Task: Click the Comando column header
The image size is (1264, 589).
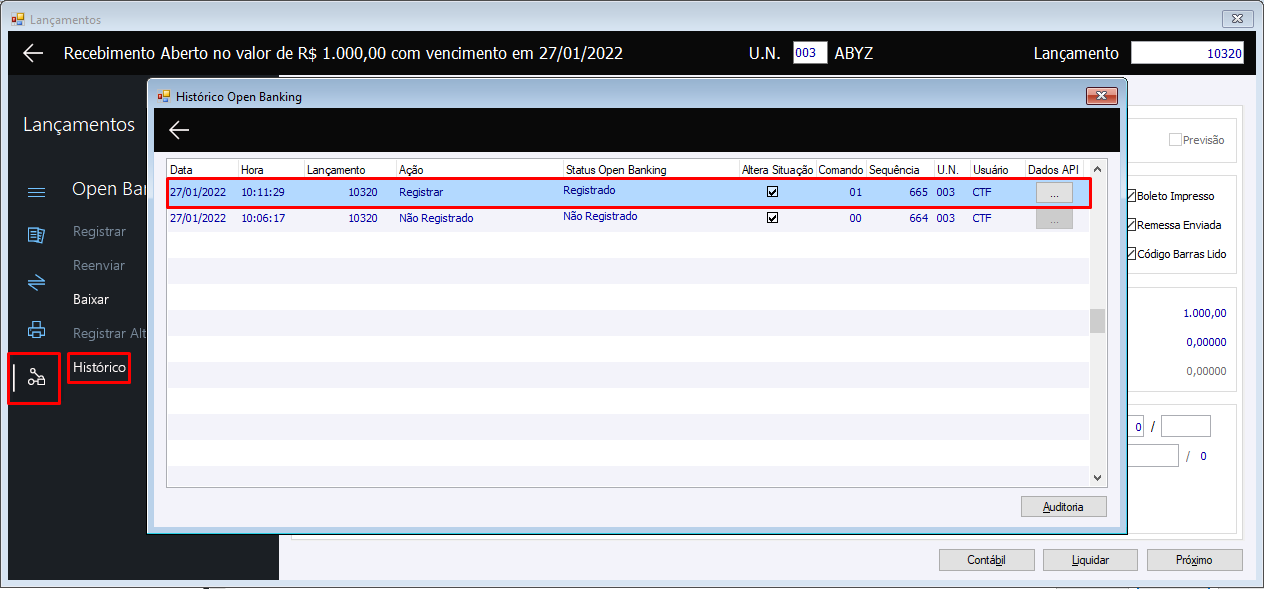Action: [841, 169]
